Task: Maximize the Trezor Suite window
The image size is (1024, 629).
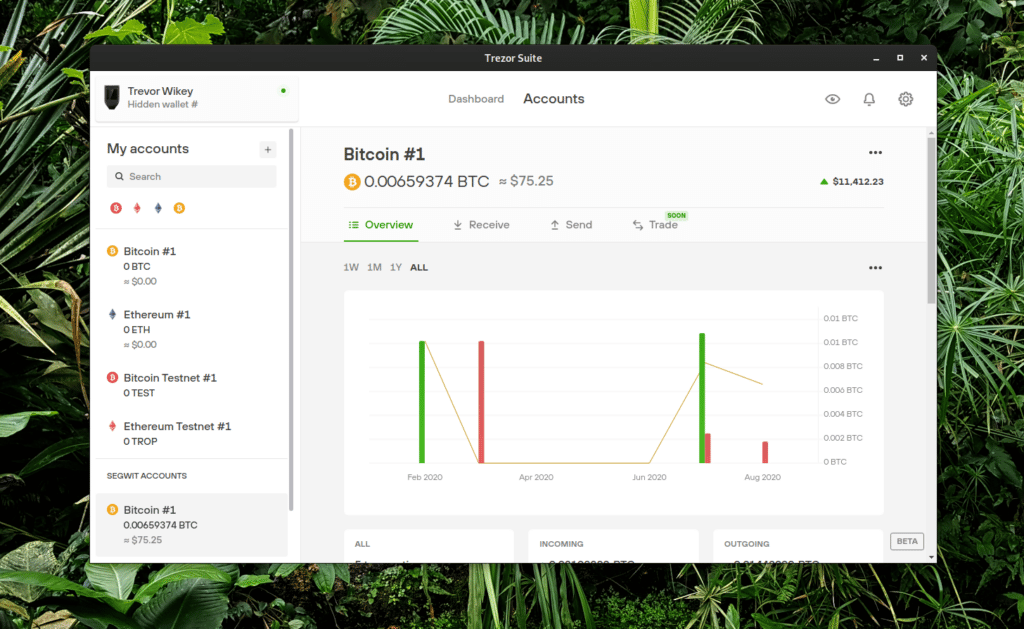Action: pos(900,58)
